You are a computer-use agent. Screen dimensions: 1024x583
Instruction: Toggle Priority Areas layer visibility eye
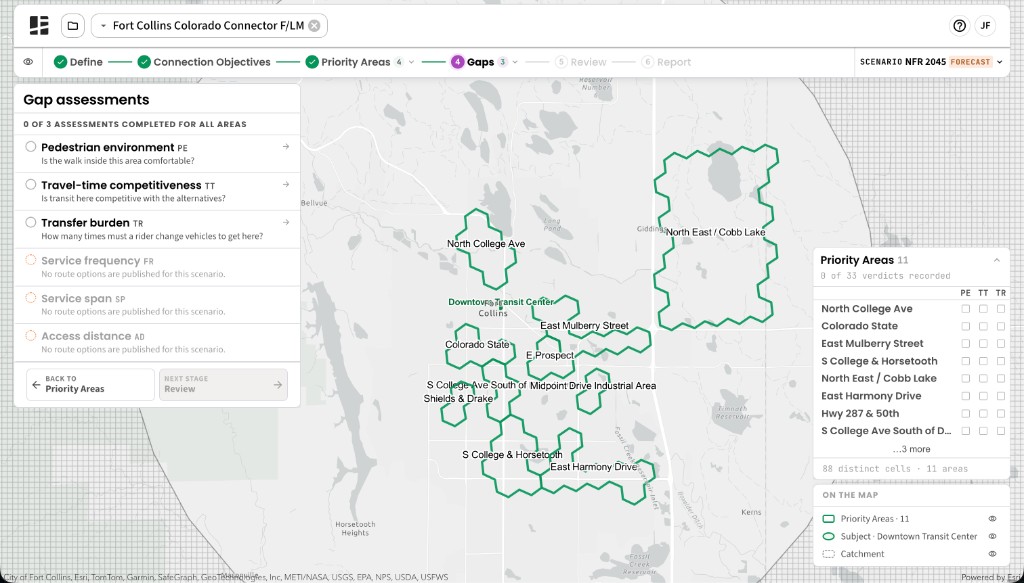coord(992,519)
